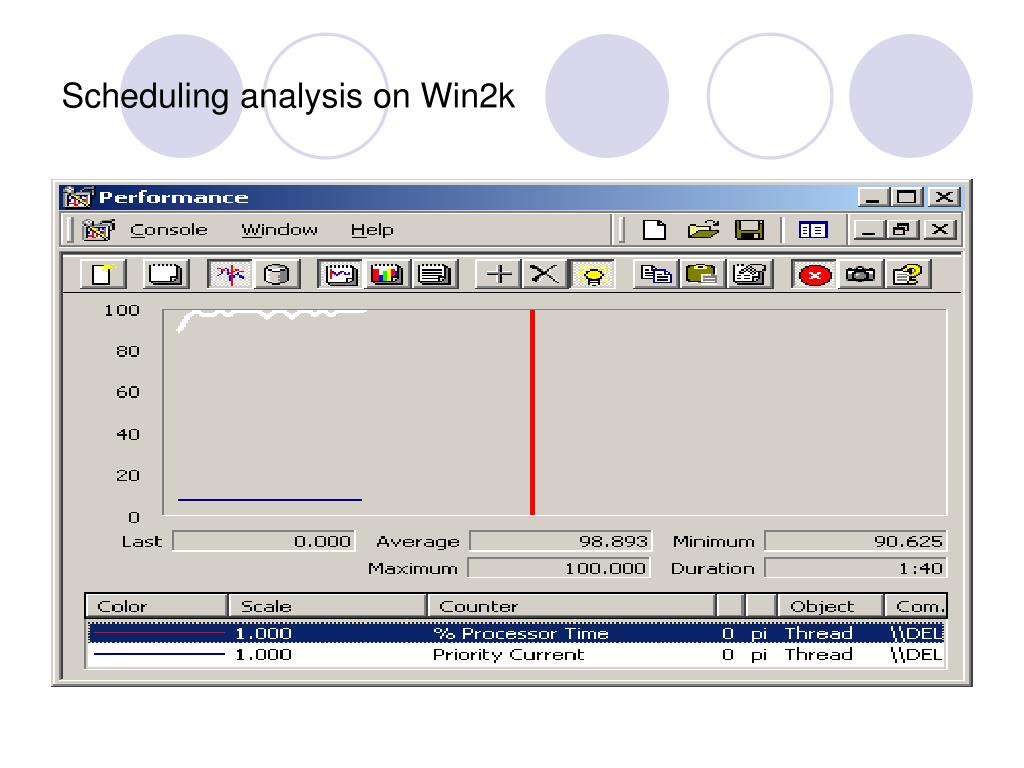Click the Maximum value field 100.000

click(559, 568)
